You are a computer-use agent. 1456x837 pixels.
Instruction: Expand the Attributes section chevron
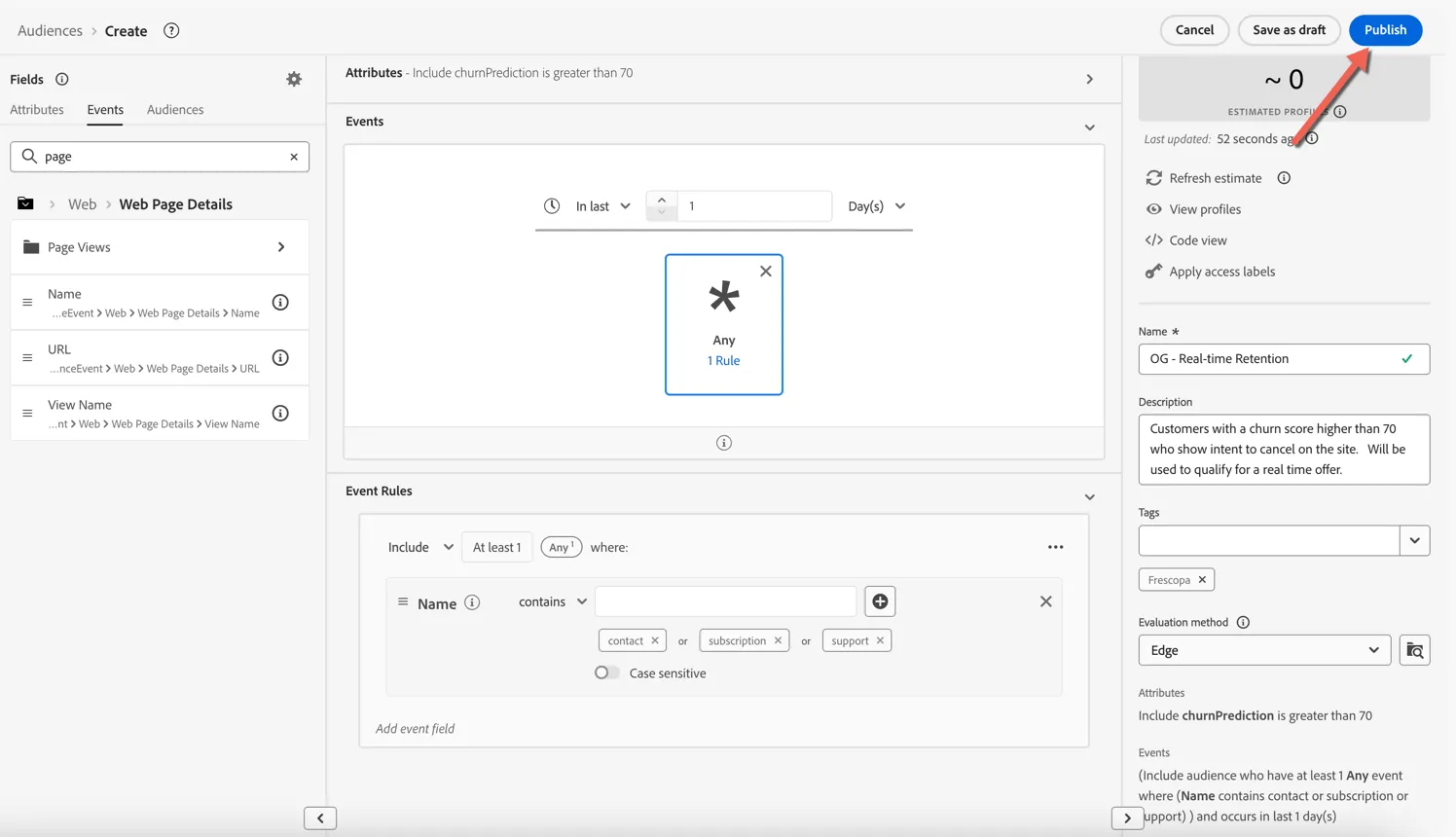pos(1090,79)
